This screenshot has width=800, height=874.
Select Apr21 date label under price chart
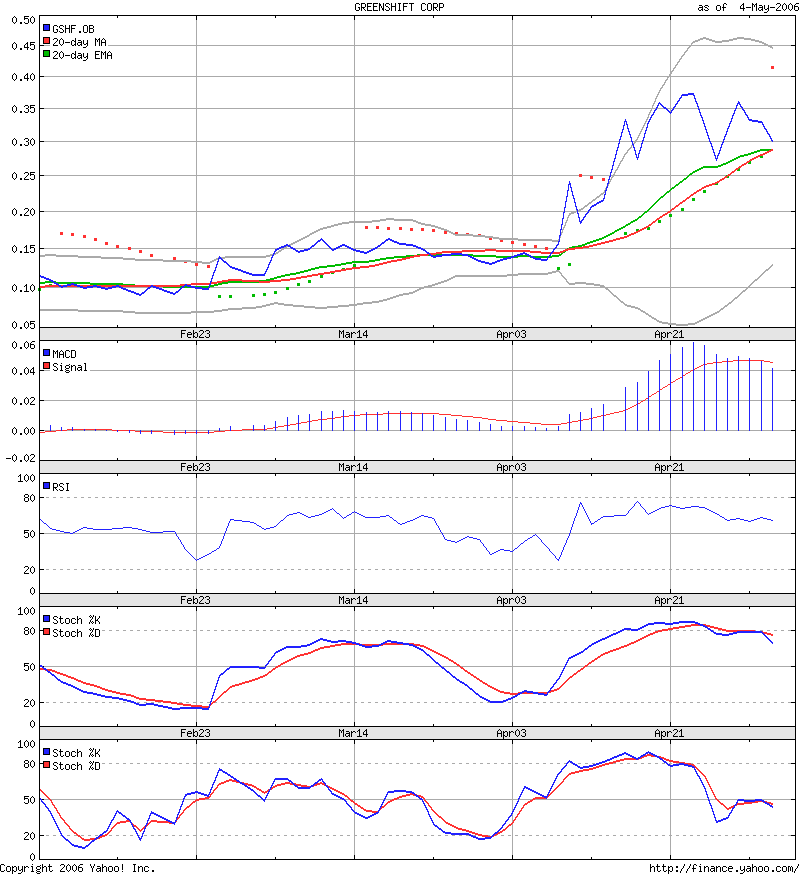tap(669, 334)
